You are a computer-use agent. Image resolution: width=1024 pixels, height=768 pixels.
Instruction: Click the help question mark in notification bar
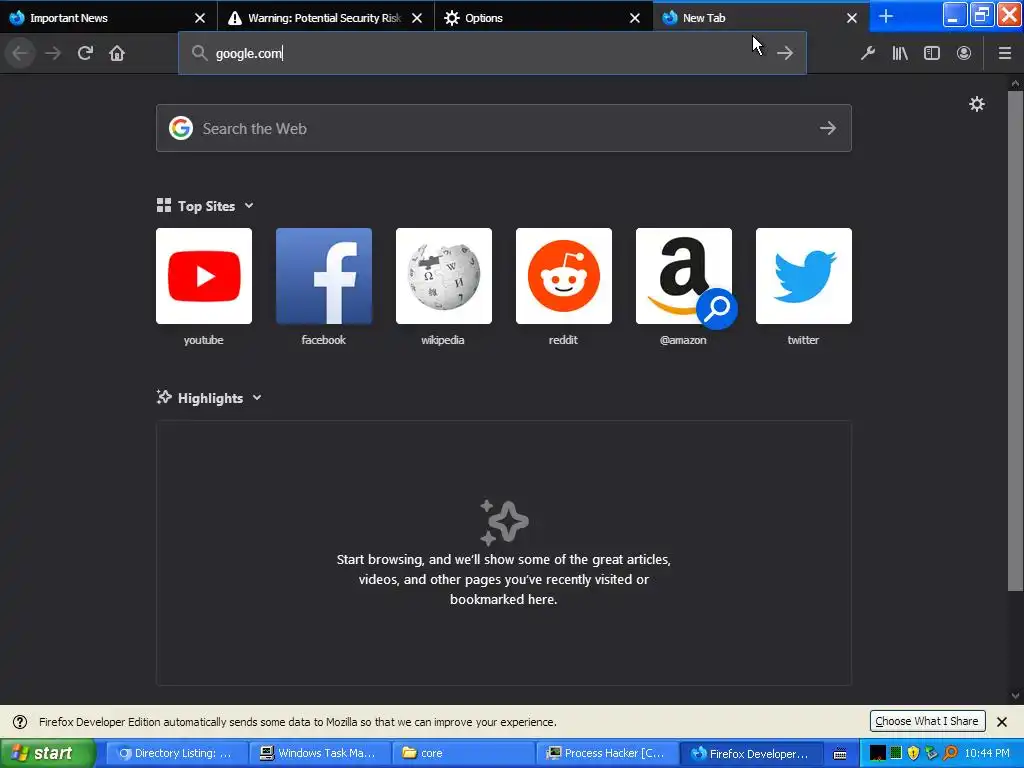[x=20, y=722]
